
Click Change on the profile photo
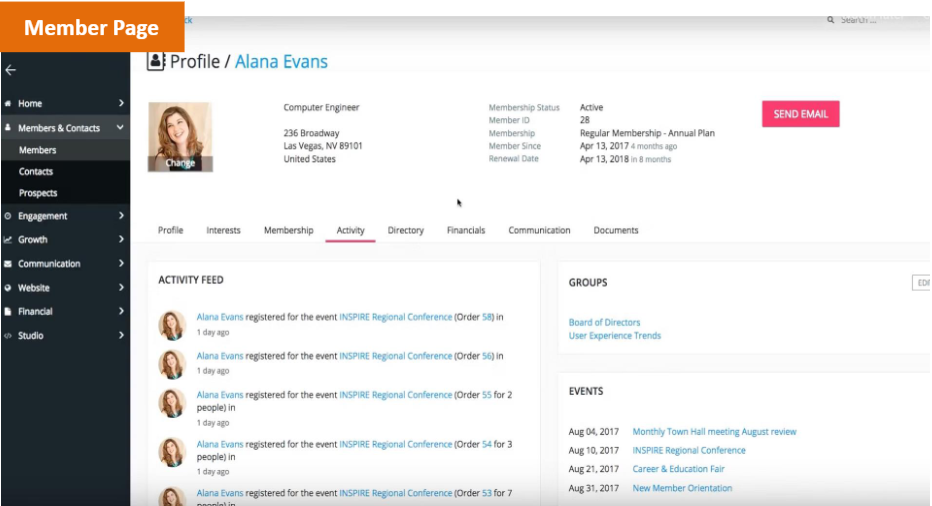(x=180, y=163)
